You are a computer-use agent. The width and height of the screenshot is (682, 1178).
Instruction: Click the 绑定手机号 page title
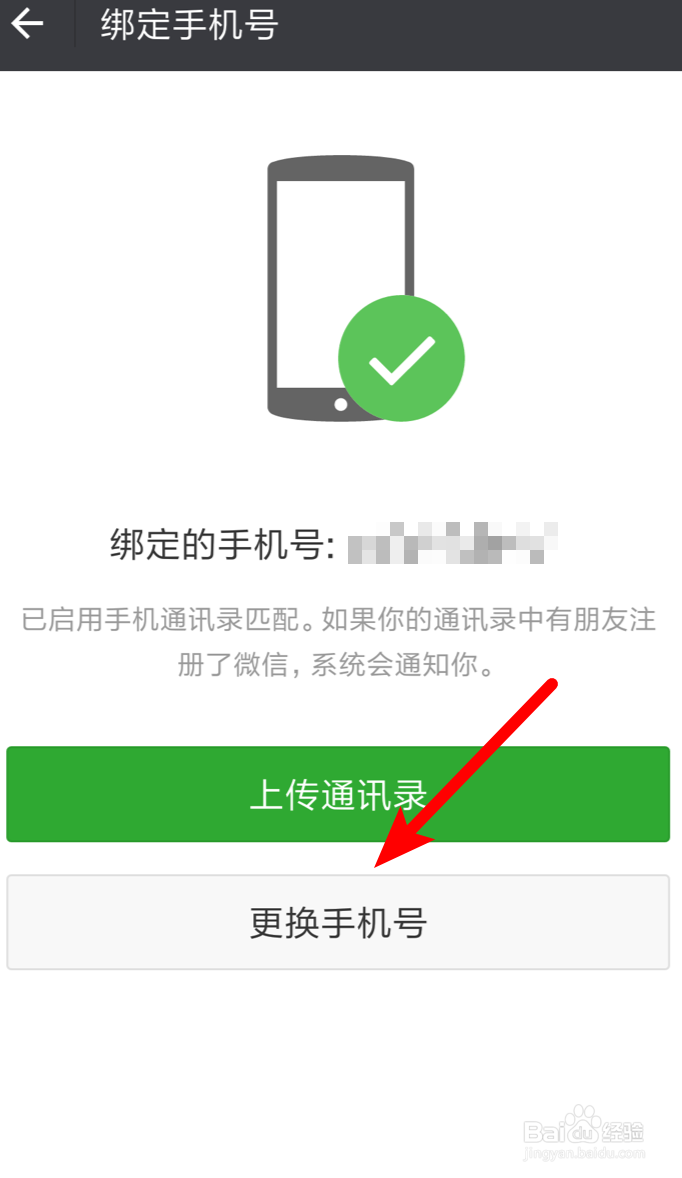(190, 23)
